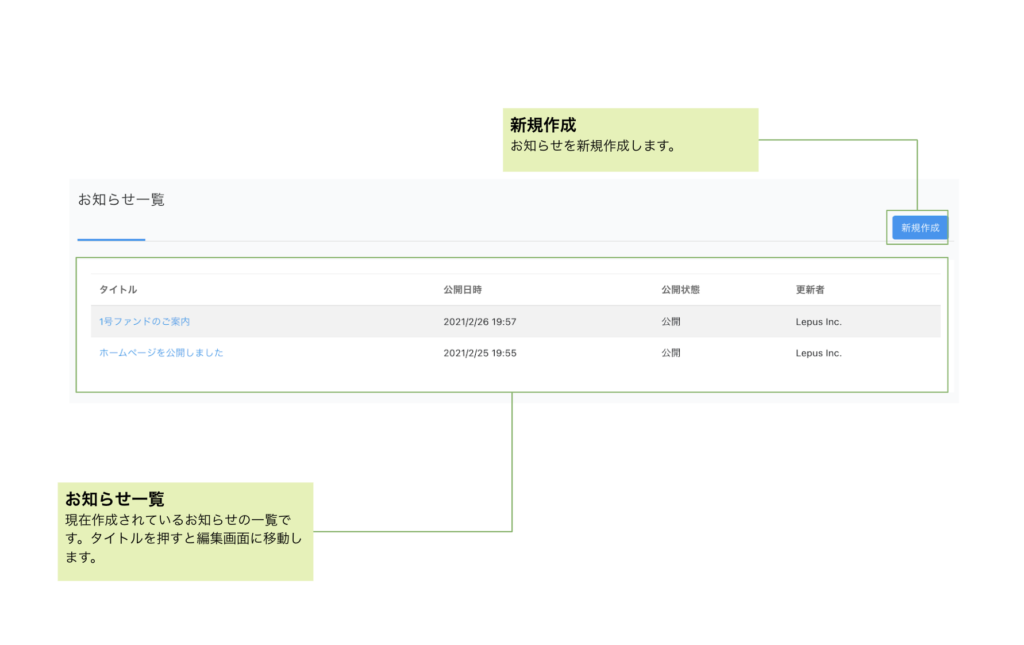Click the お知らせ一覧 page heading
Image resolution: width=1024 pixels, height=645 pixels.
tap(121, 200)
